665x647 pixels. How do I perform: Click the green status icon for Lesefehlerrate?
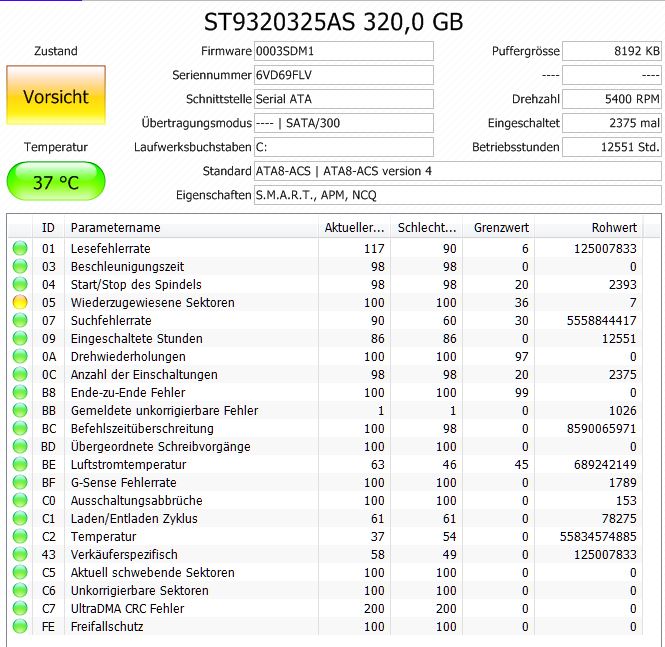point(20,248)
